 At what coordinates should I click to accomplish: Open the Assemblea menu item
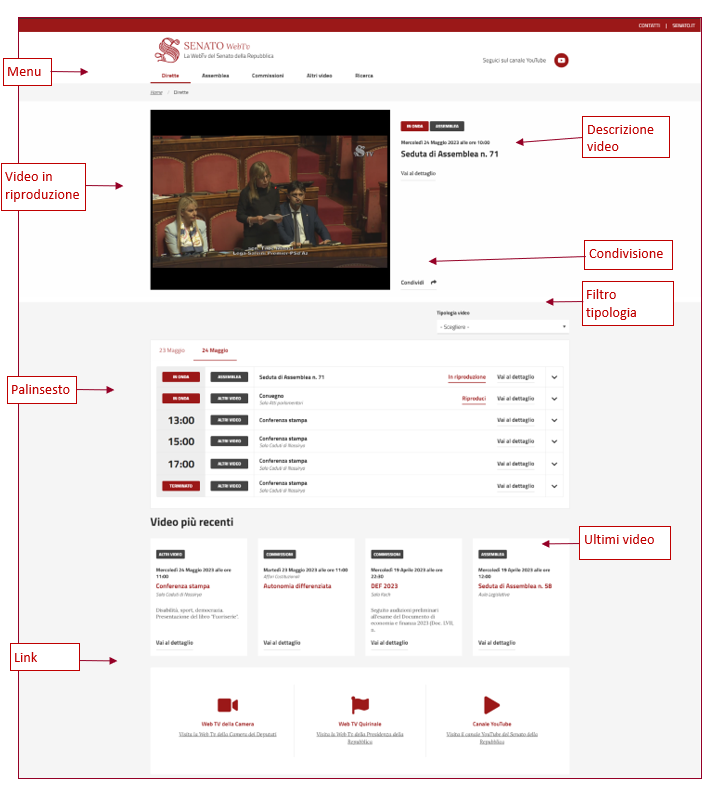215,75
